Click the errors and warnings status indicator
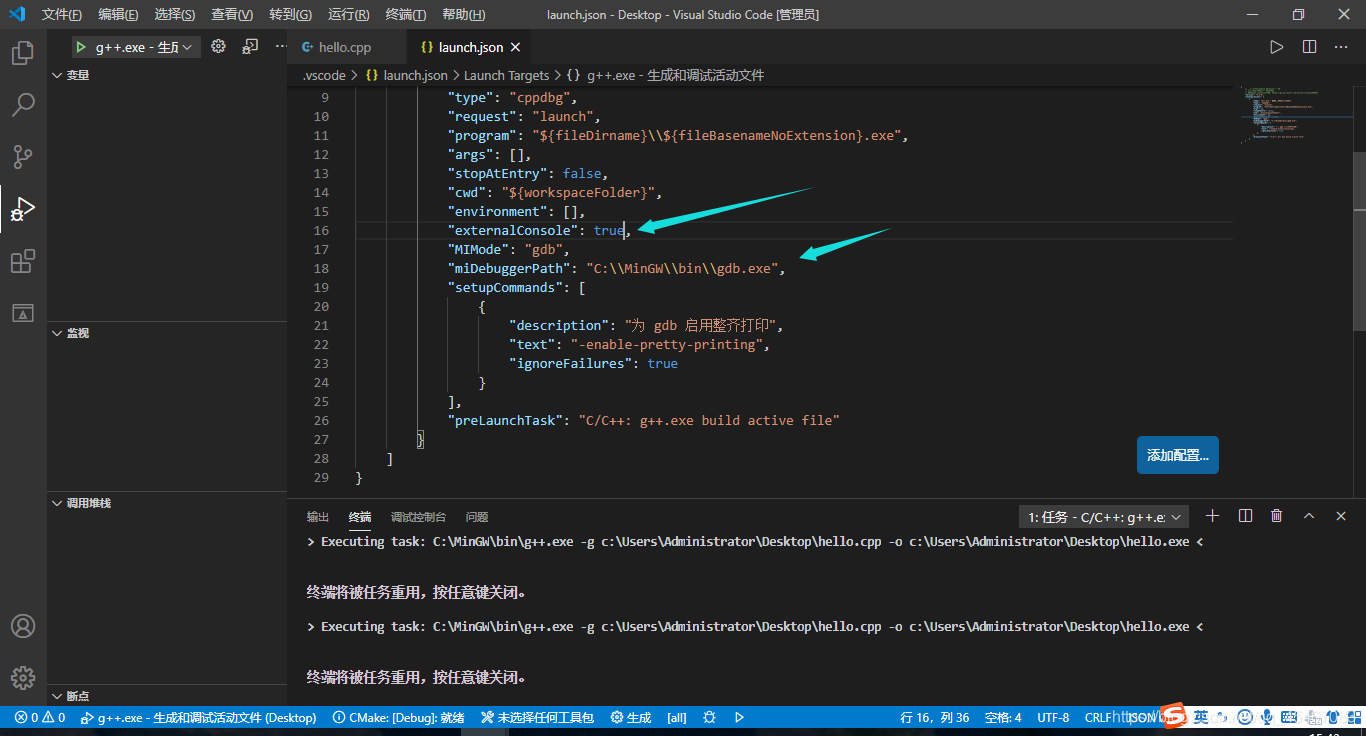 [x=40, y=717]
